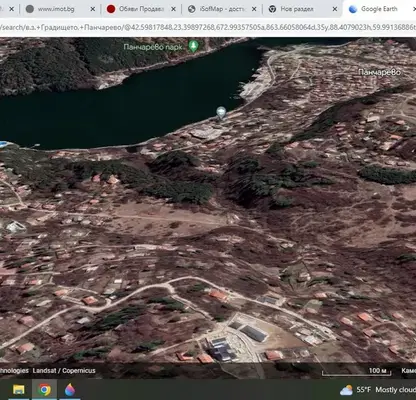Click the green Панчарево парк map pin
The width and height of the screenshot is (416, 400).
pyautogui.click(x=193, y=46)
